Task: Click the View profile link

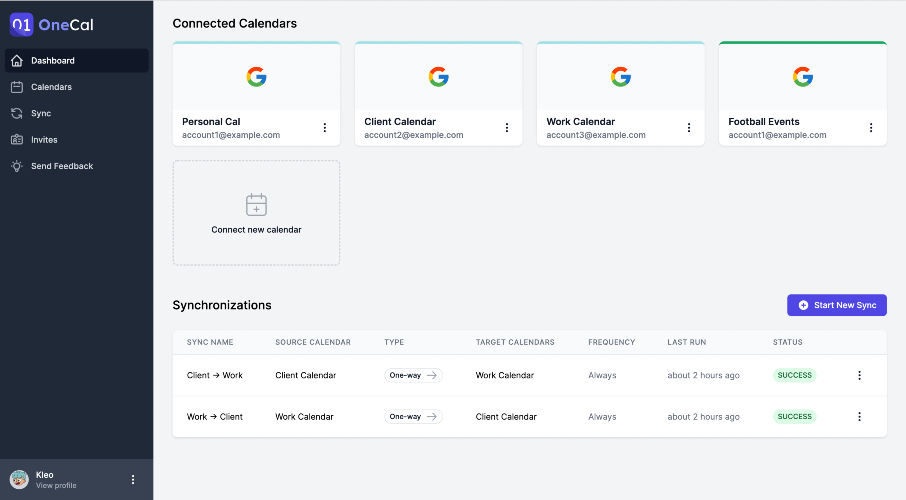Action: tap(56, 486)
